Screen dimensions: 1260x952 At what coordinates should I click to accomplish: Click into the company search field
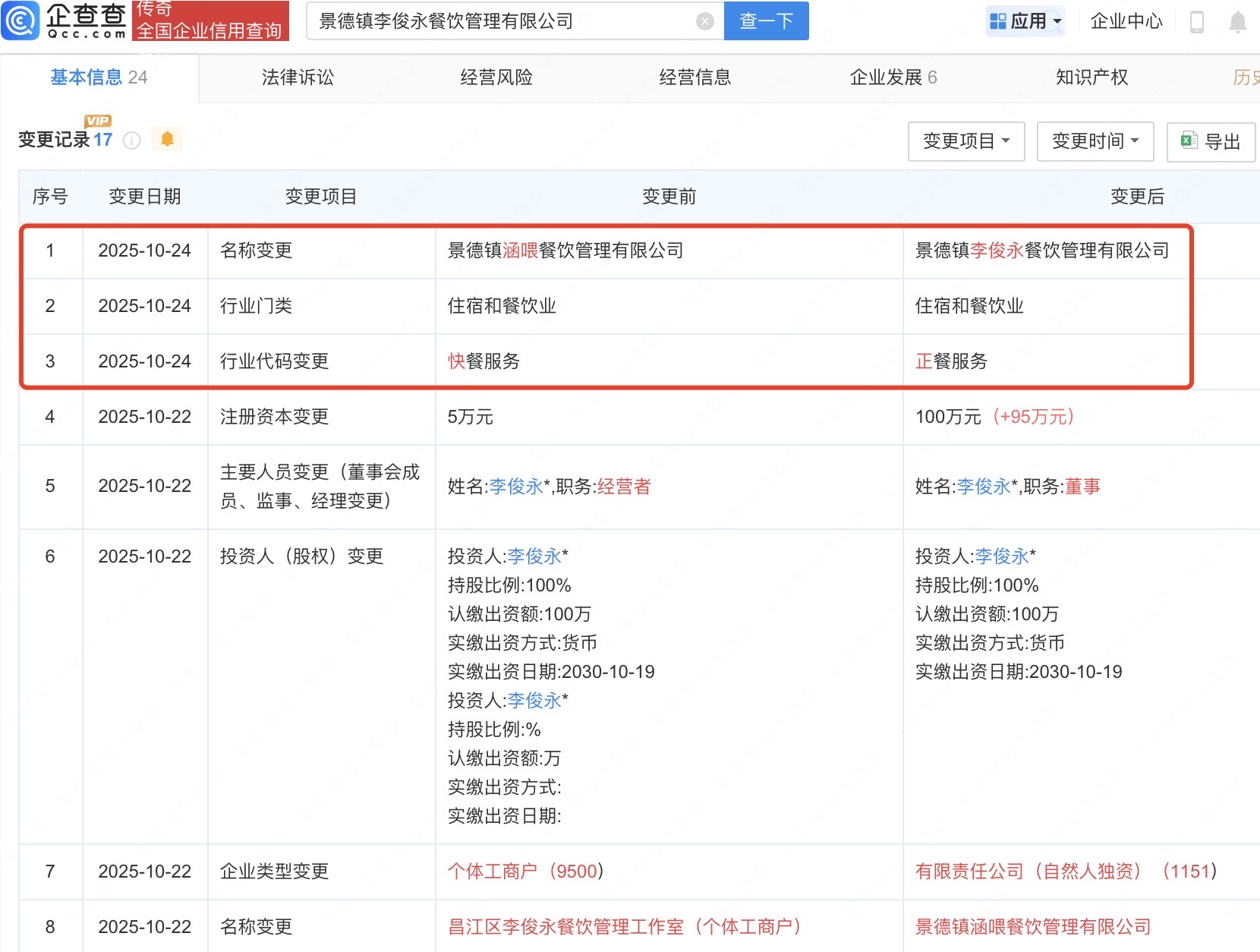pyautogui.click(x=501, y=21)
